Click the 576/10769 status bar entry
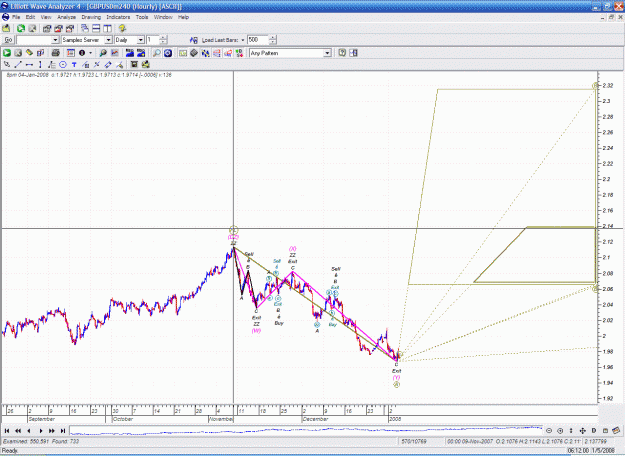The height and width of the screenshot is (456, 625). click(x=415, y=441)
